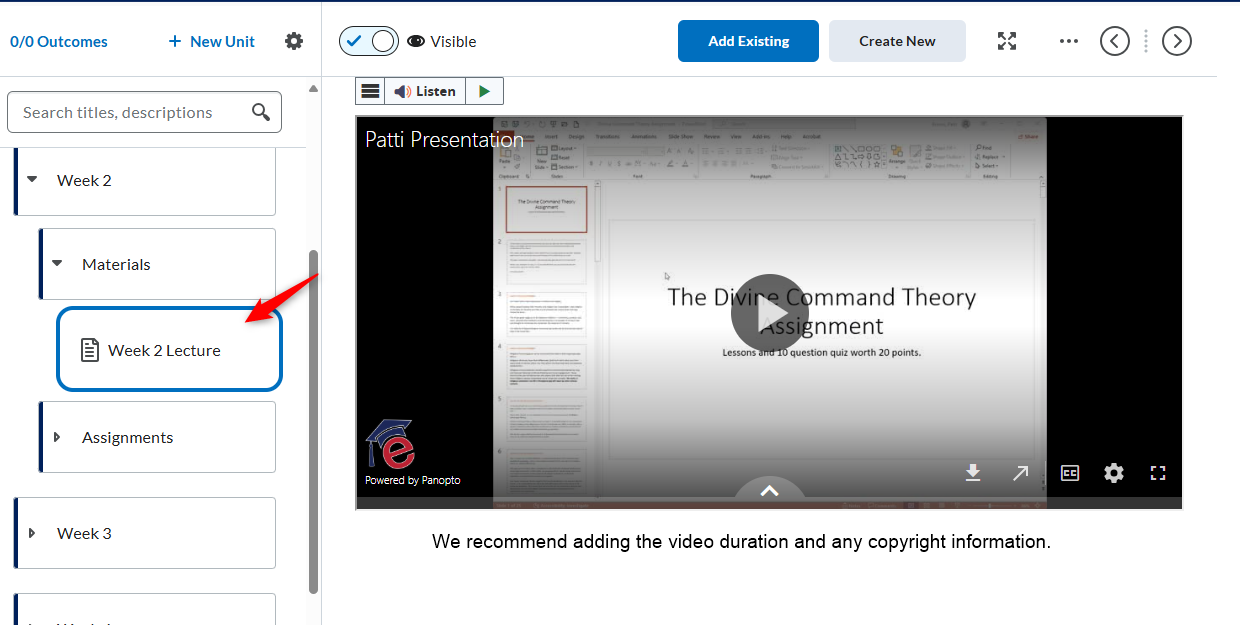Screen dimensions: 1240x625
Task: Add a New Unit
Action: (211, 41)
